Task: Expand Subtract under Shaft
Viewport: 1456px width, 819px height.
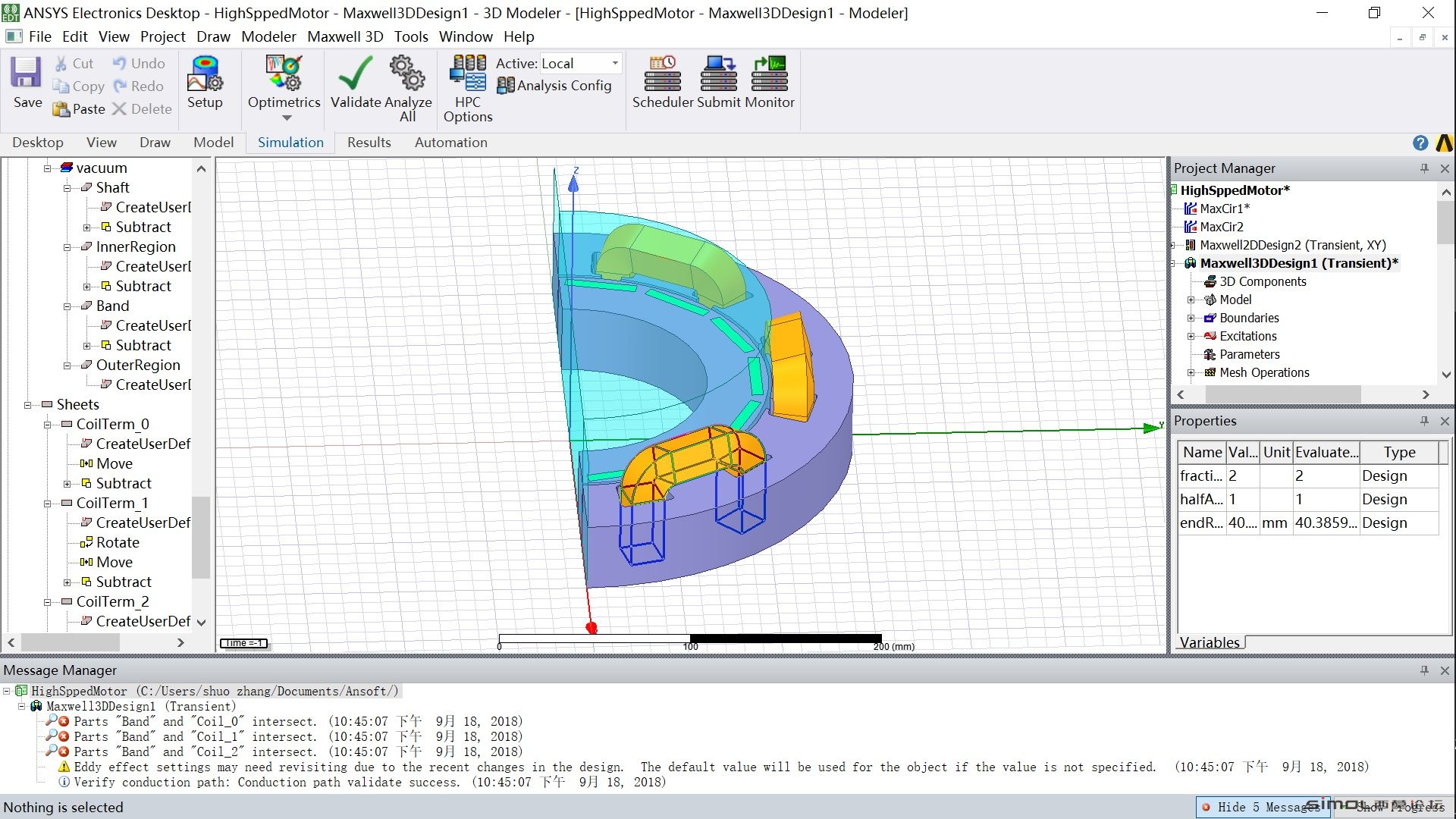Action: coord(86,227)
